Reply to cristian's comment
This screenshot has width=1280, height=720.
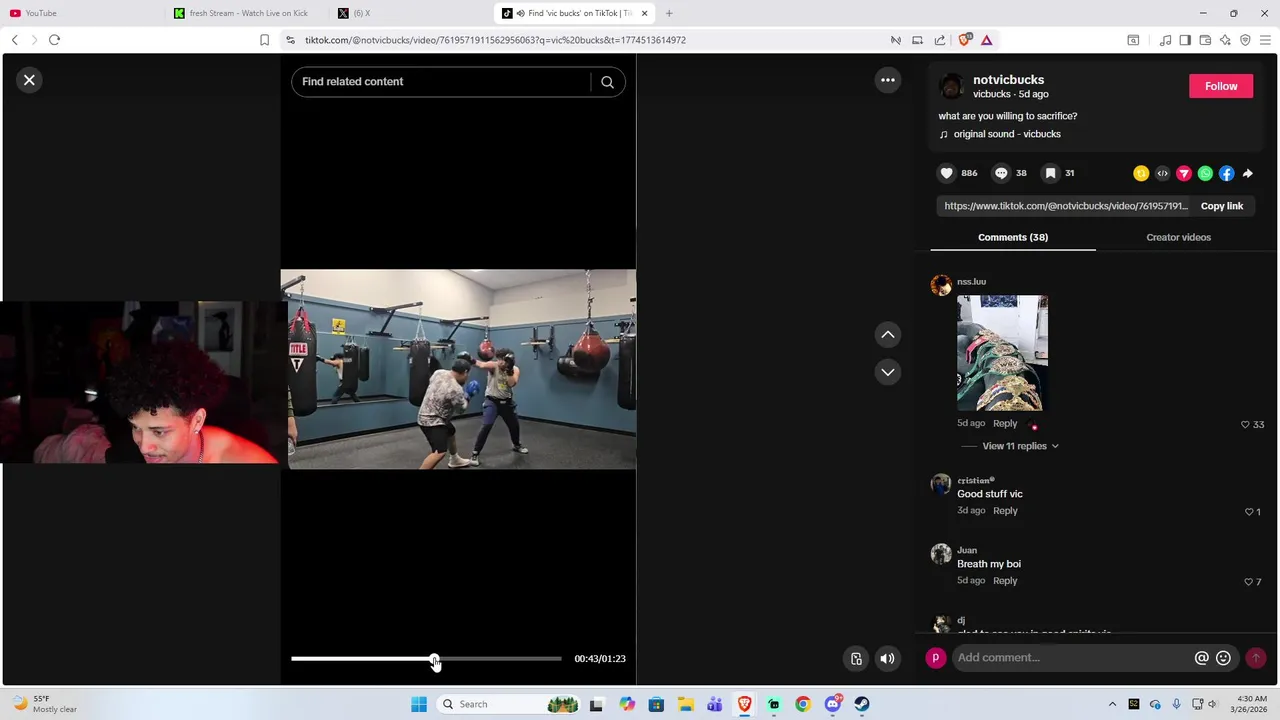click(1005, 511)
